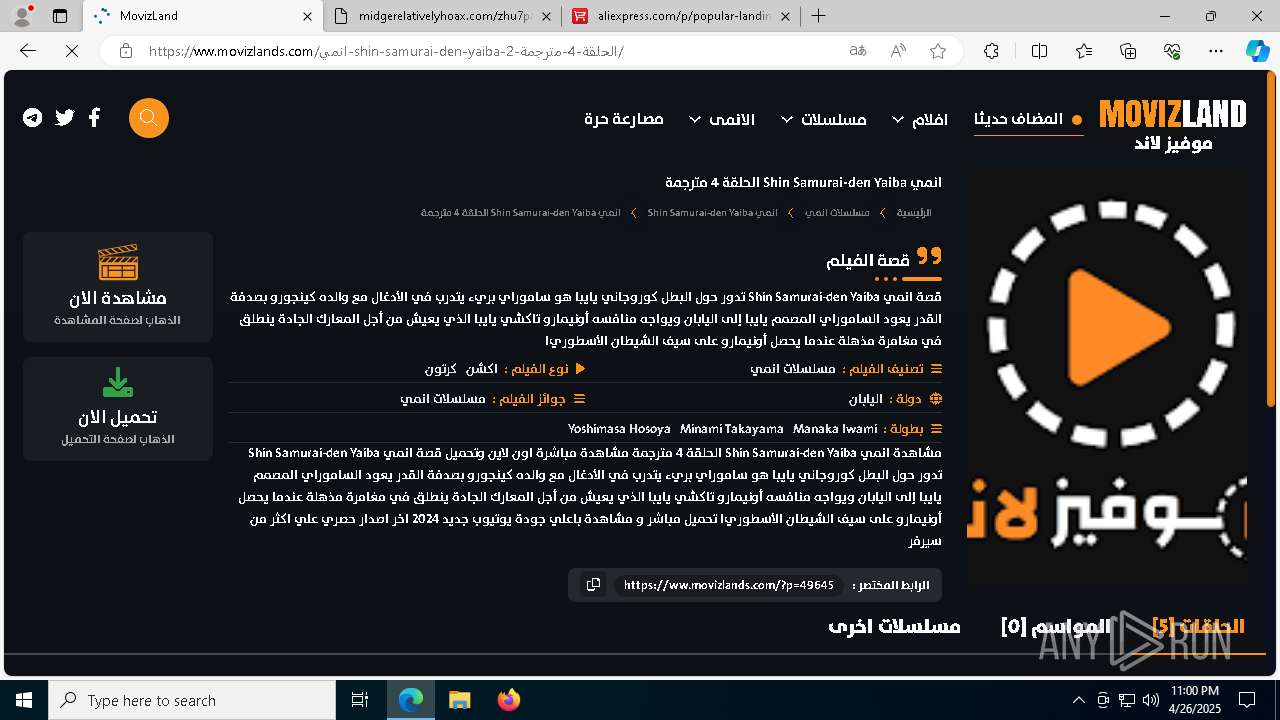Click الرئيسية breadcrumb link
The height and width of the screenshot is (720, 1280).
point(914,213)
